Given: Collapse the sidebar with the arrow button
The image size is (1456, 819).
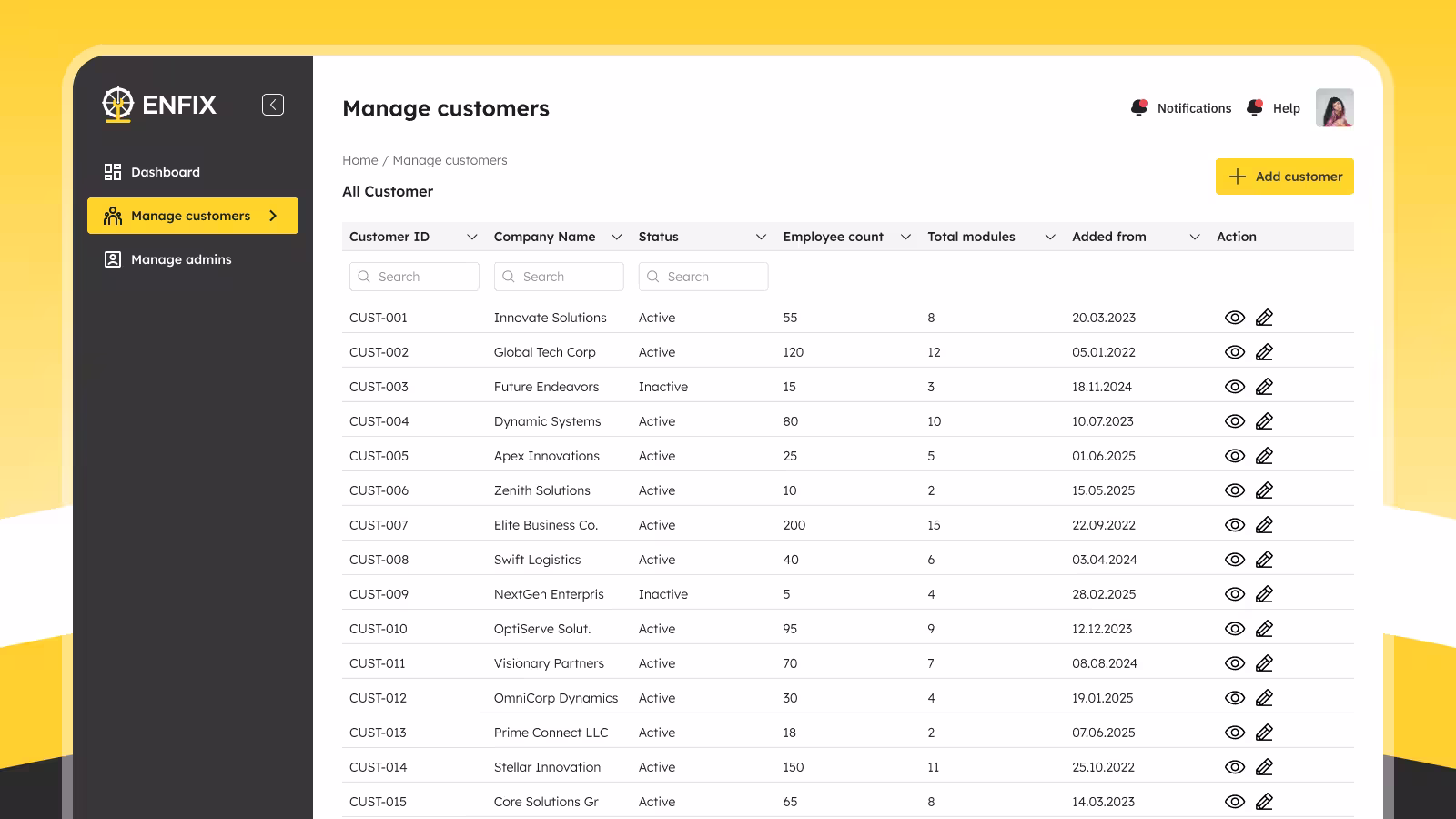Looking at the screenshot, I should pyautogui.click(x=273, y=105).
